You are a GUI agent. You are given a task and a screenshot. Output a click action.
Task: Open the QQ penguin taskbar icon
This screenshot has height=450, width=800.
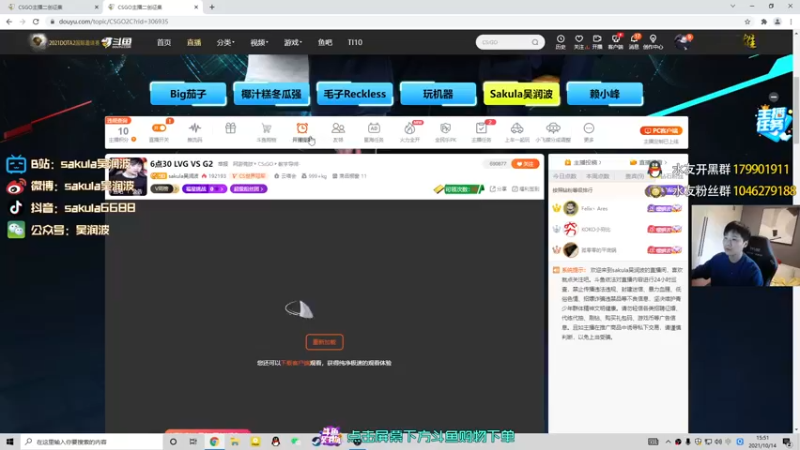276,441
